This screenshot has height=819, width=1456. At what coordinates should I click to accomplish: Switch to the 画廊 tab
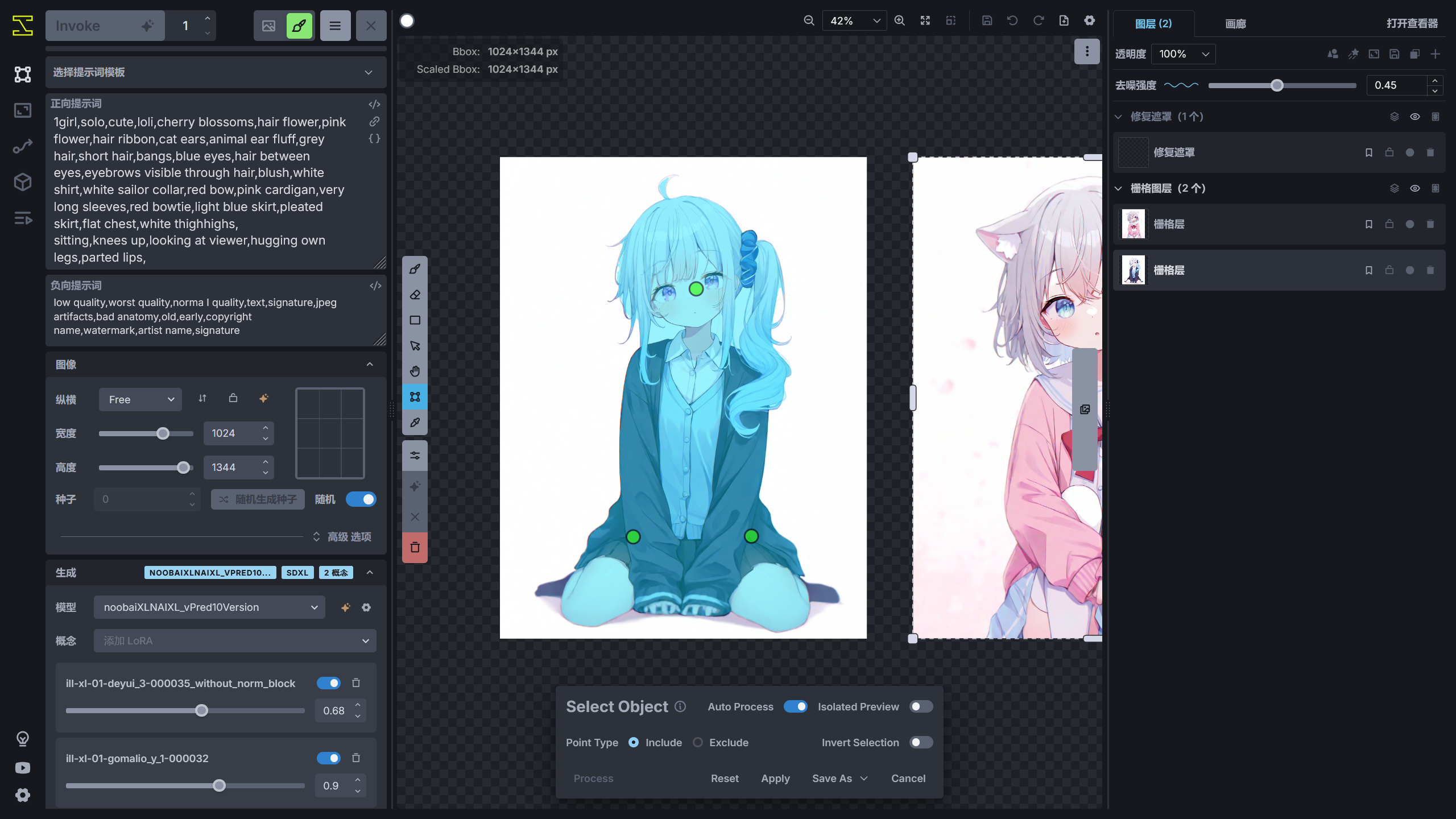1235,24
